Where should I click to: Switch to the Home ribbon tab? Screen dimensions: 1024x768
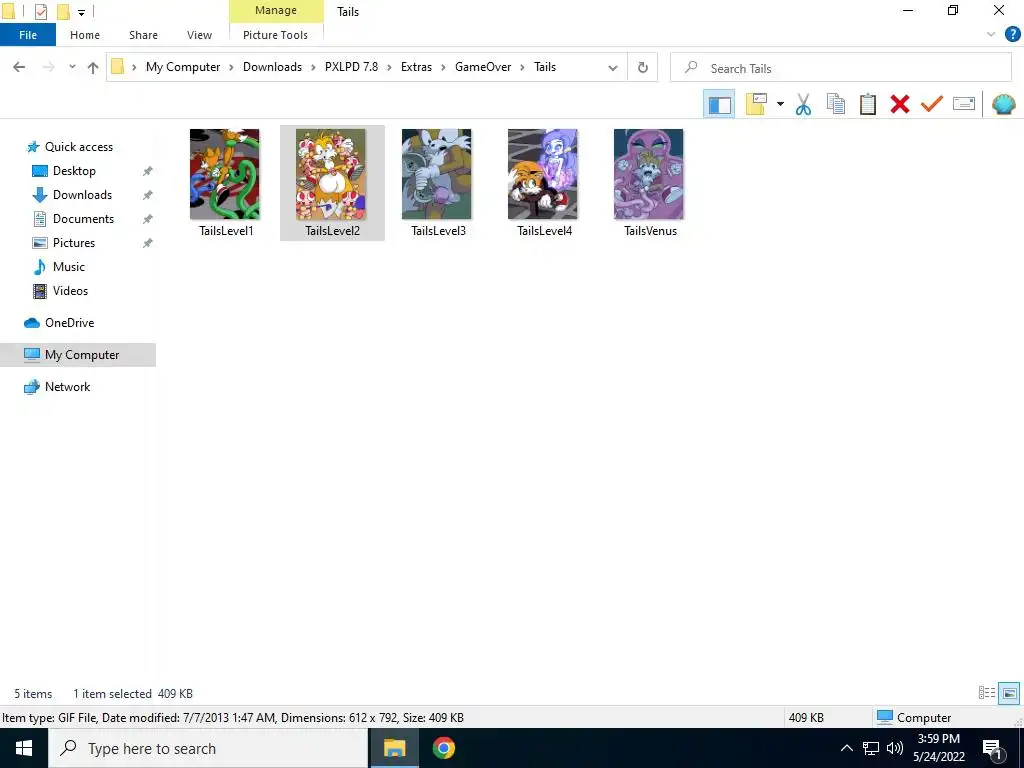tap(85, 35)
